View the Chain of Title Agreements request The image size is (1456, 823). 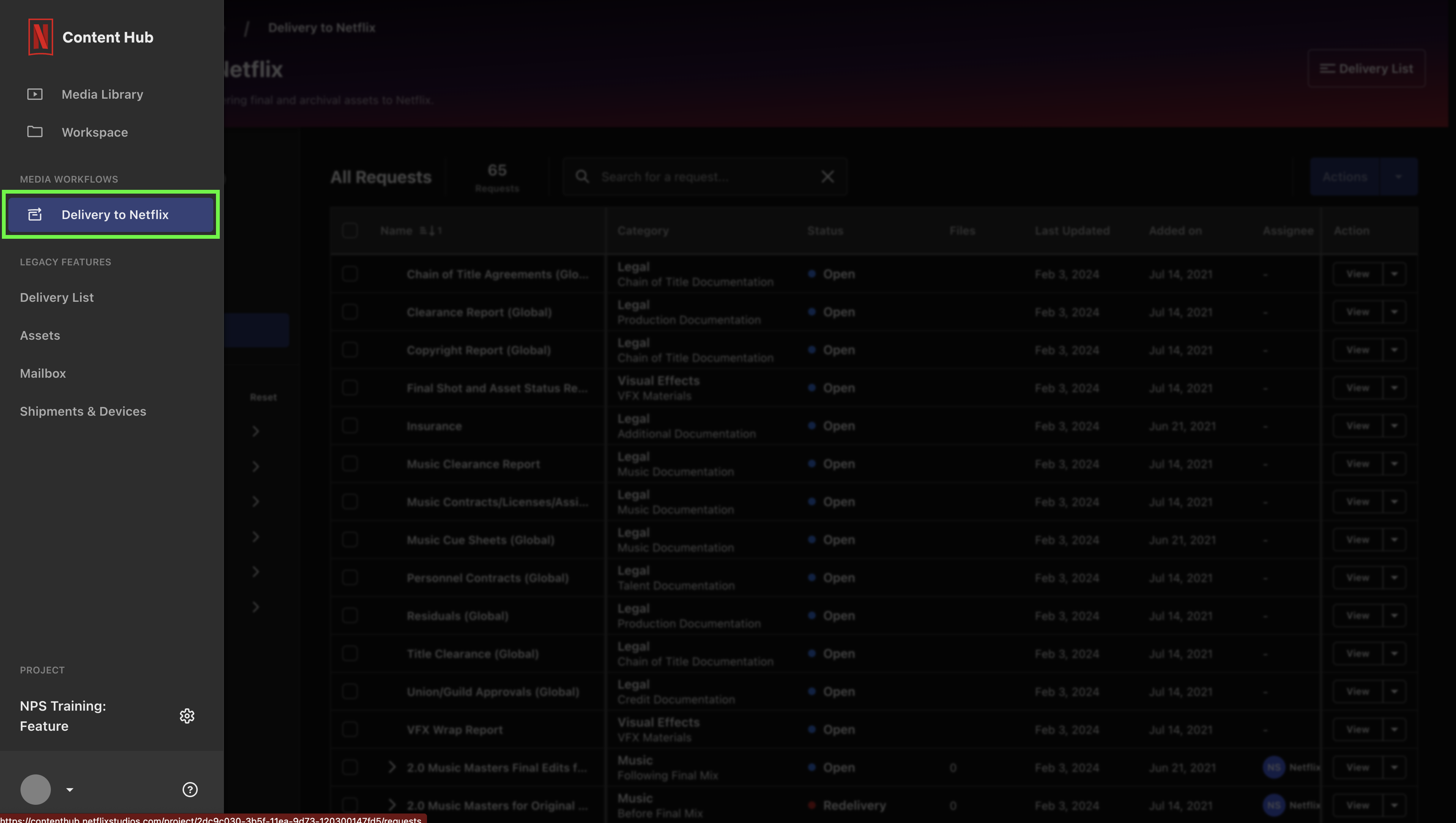coord(1358,274)
